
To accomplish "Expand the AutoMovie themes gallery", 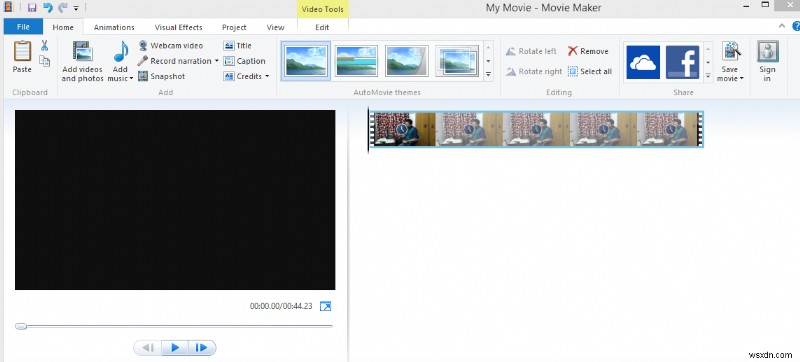I will [488, 75].
